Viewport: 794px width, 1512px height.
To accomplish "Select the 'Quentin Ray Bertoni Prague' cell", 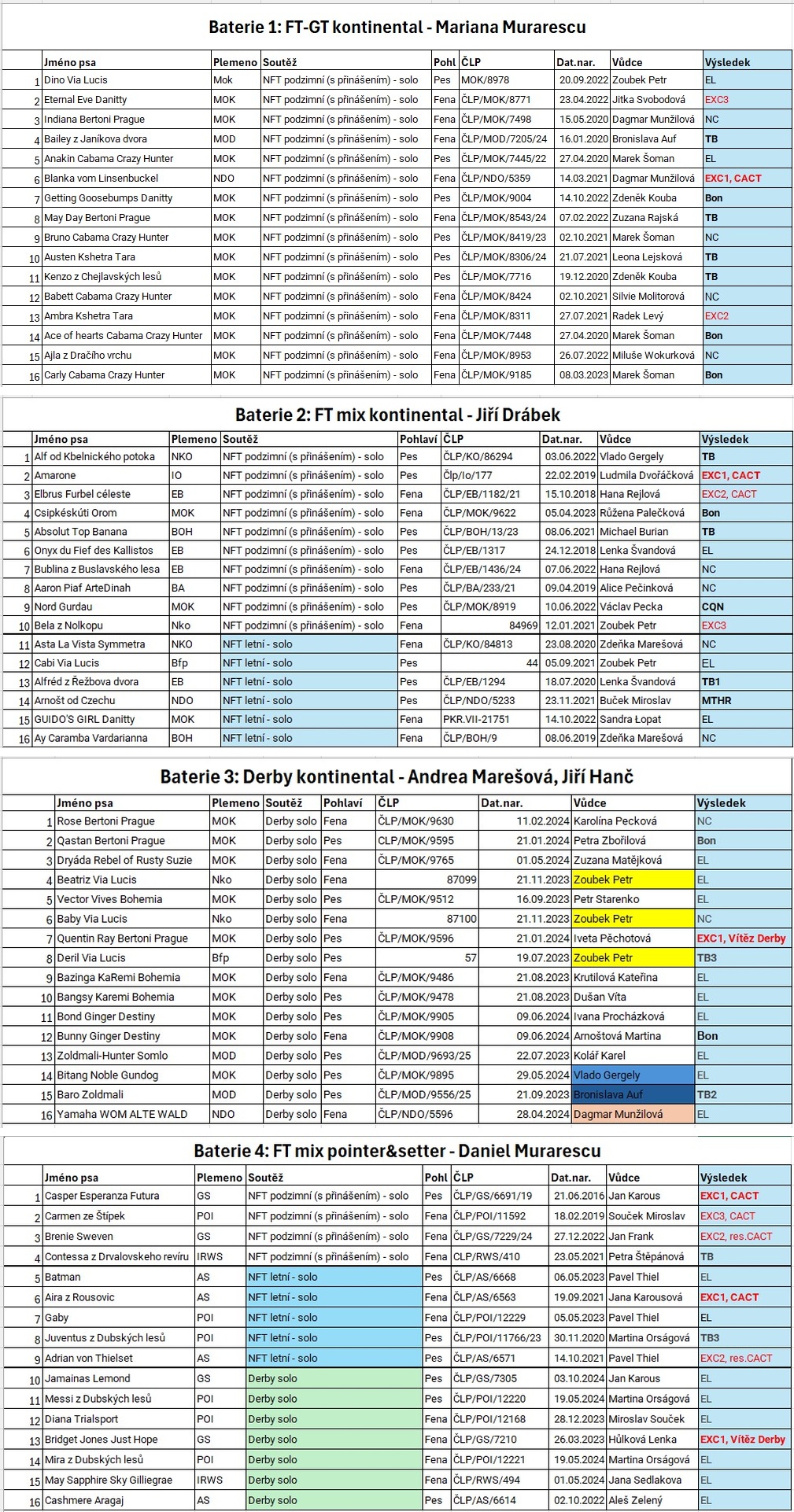I will [x=131, y=939].
